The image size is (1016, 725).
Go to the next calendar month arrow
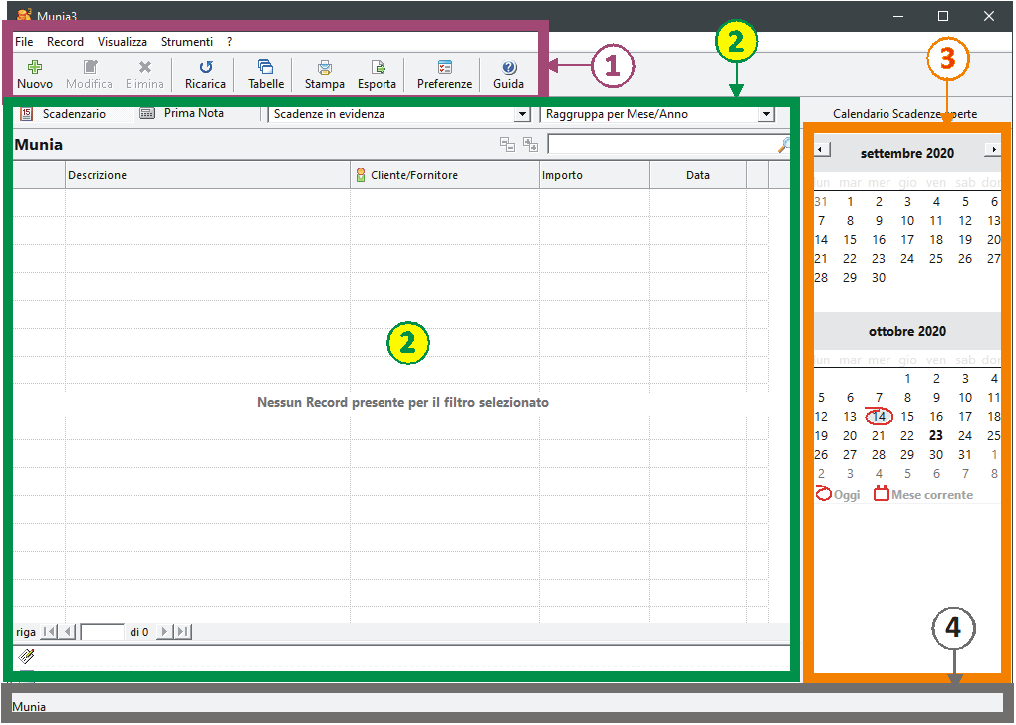click(x=991, y=150)
